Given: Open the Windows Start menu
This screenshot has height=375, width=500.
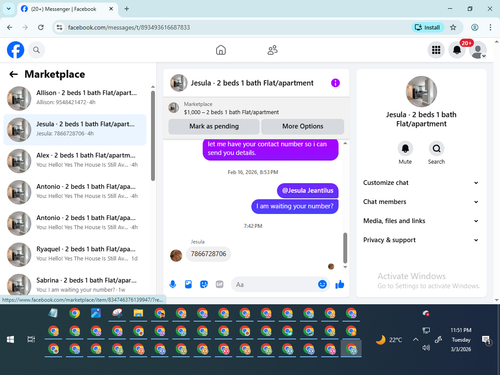Looking at the screenshot, I should 10,339.
